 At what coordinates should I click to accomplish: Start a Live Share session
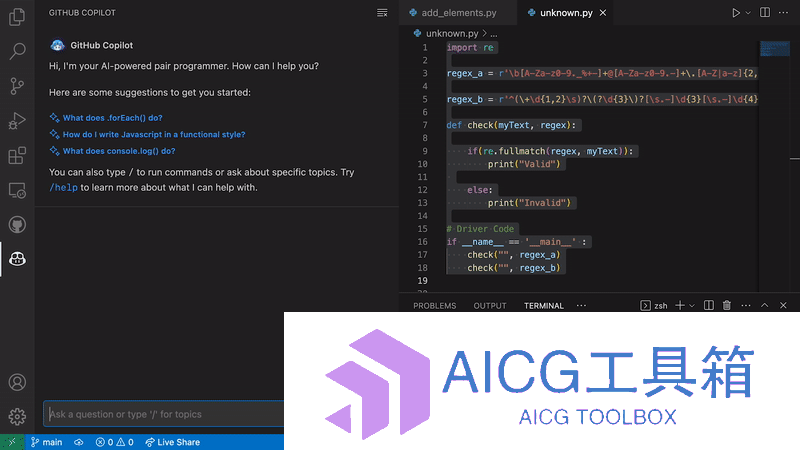click(x=172, y=442)
